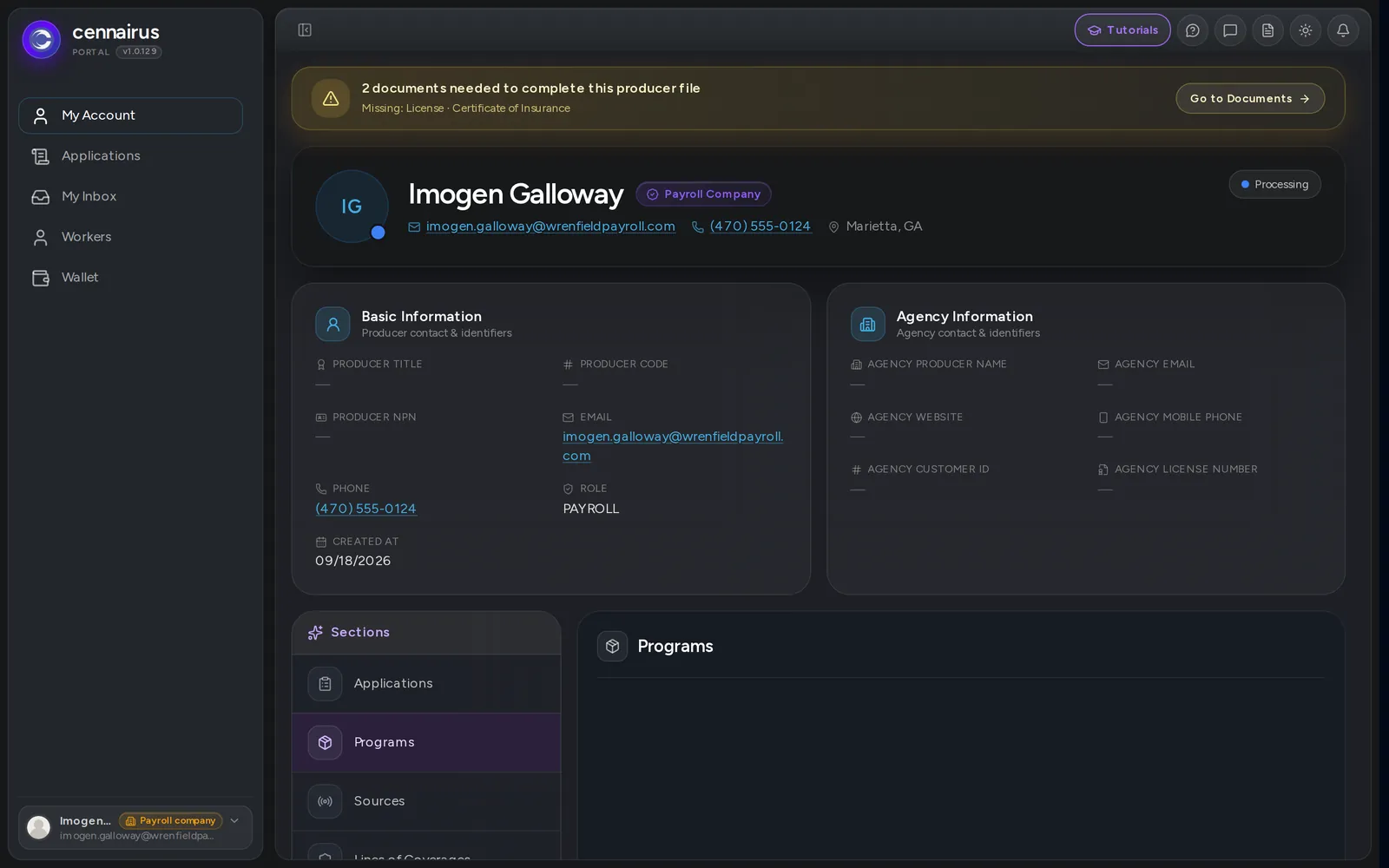Click the Payroll Company badge
The height and width of the screenshot is (868, 1389).
click(703, 194)
